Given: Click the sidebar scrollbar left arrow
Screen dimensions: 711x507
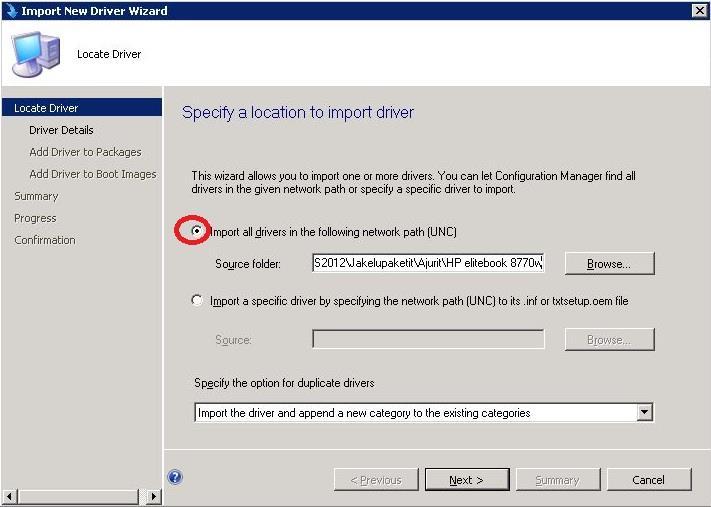Looking at the screenshot, I should point(10,497).
